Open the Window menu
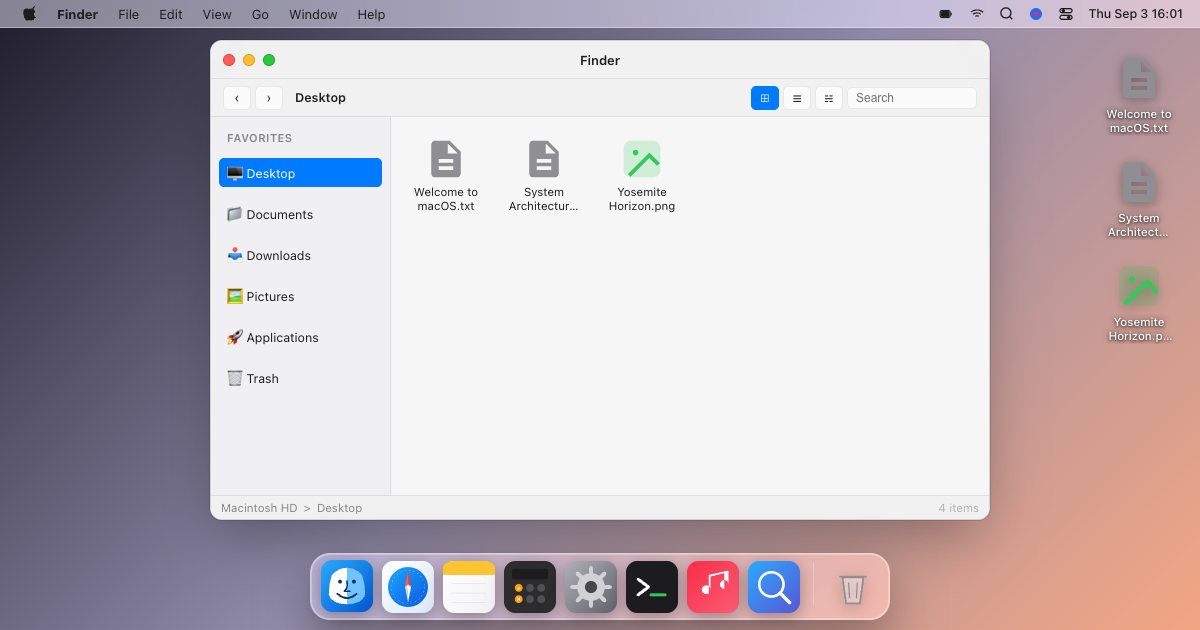The image size is (1200, 630). click(x=313, y=14)
